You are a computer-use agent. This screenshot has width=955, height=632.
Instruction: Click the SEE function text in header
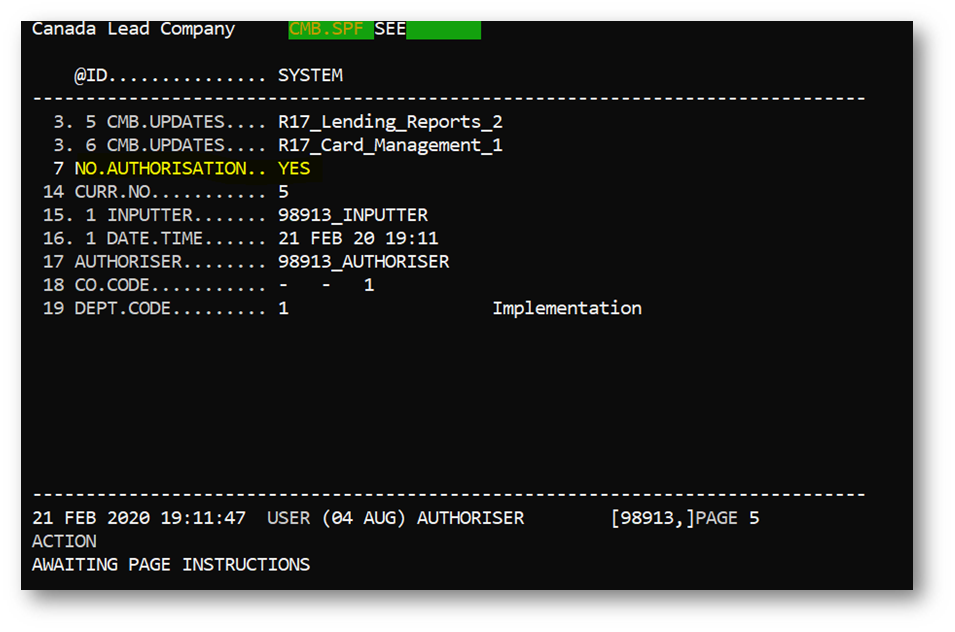pos(390,29)
